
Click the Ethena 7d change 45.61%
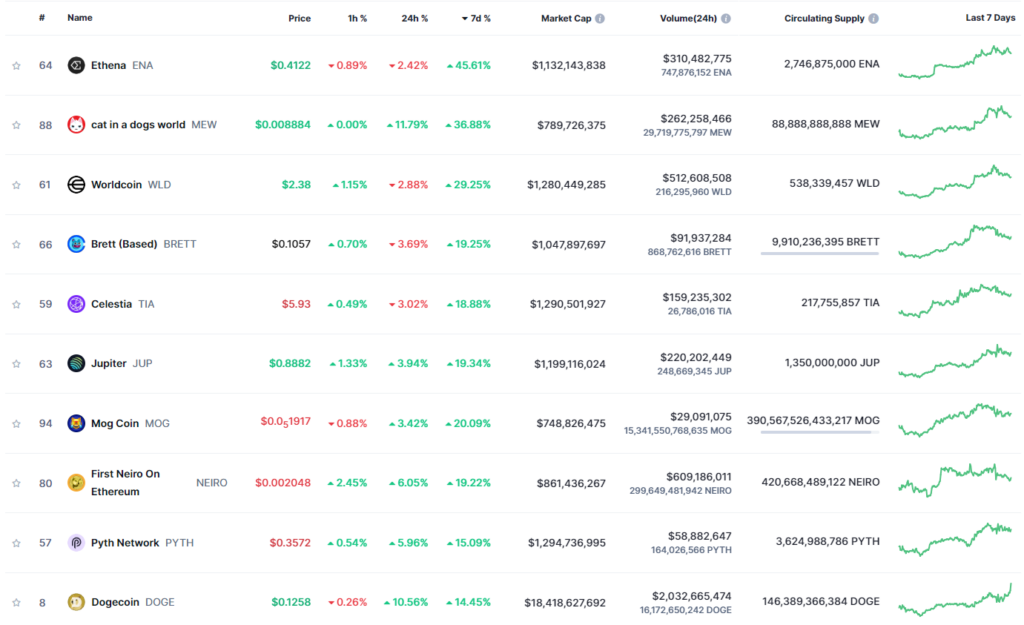pyautogui.click(x=469, y=65)
